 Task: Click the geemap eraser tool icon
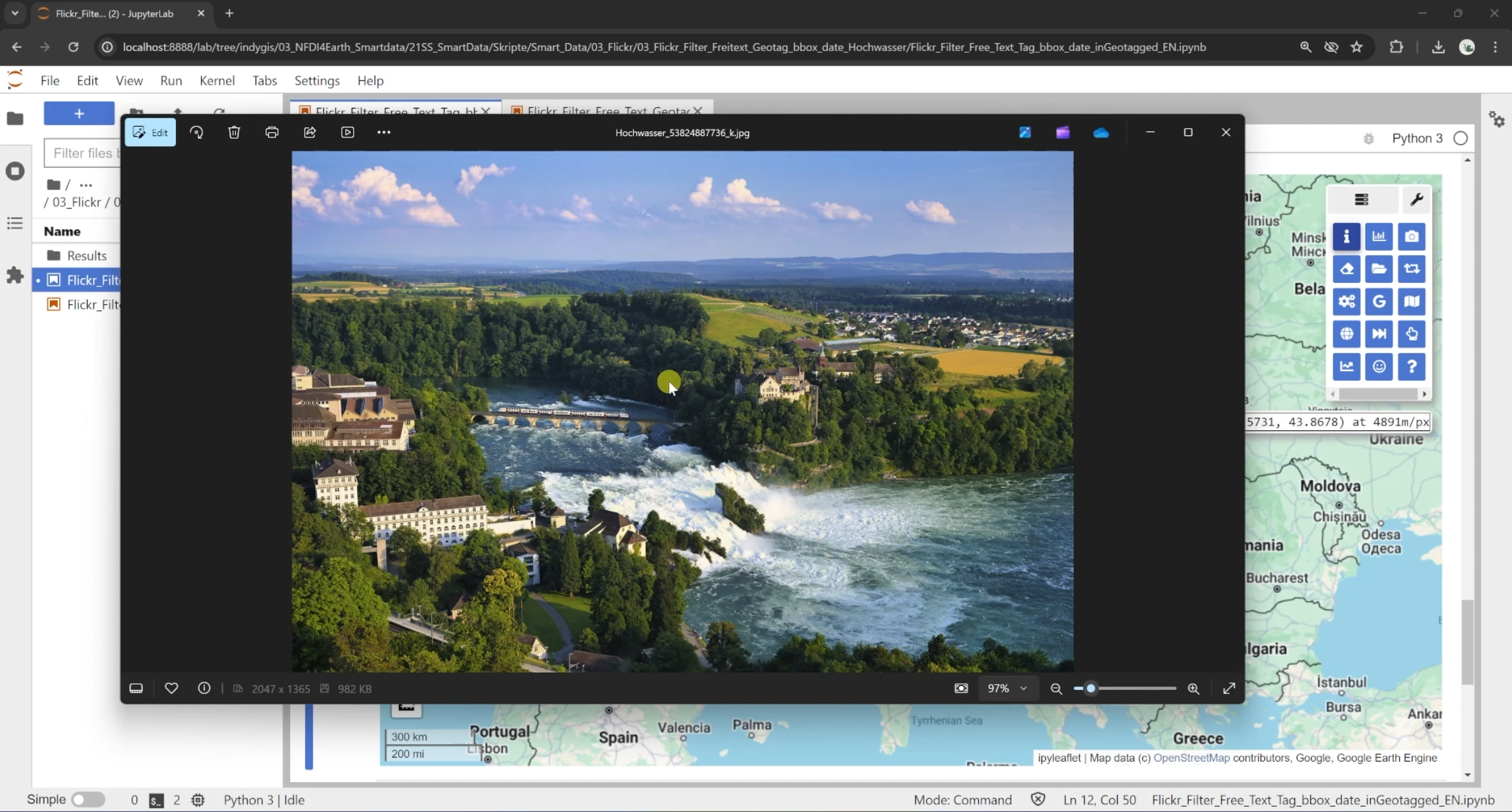(x=1346, y=269)
